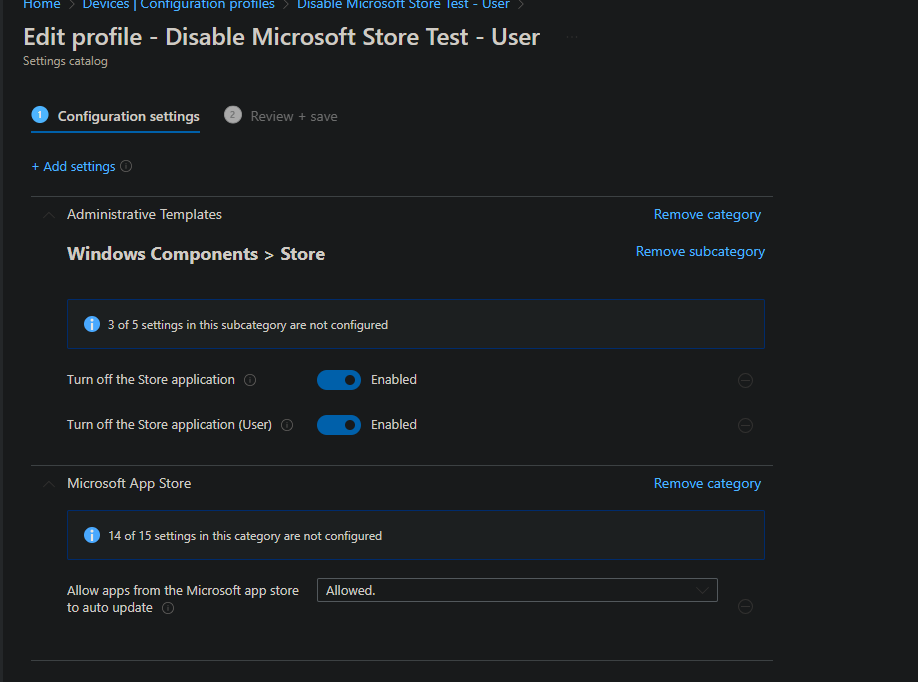Click the '3 of 5 settings' info banner

pyautogui.click(x=416, y=324)
